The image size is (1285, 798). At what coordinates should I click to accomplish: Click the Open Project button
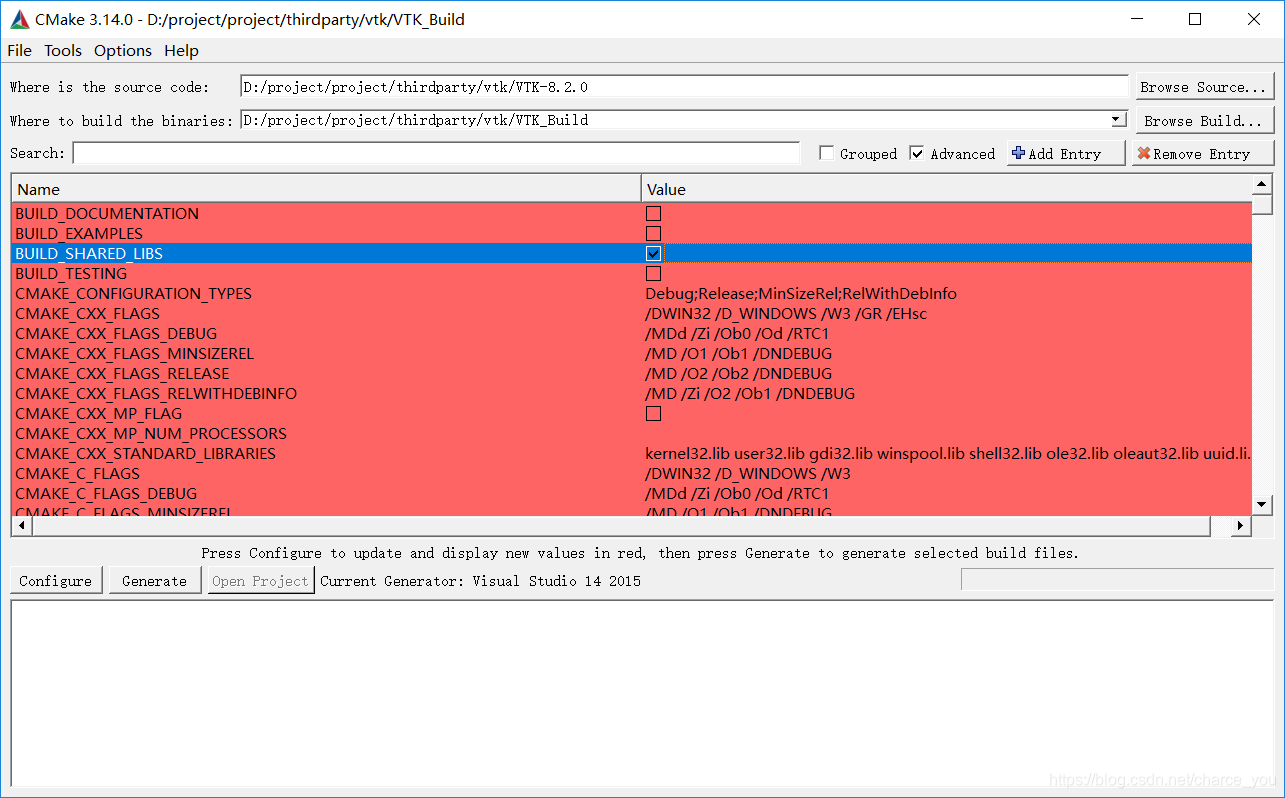(260, 581)
